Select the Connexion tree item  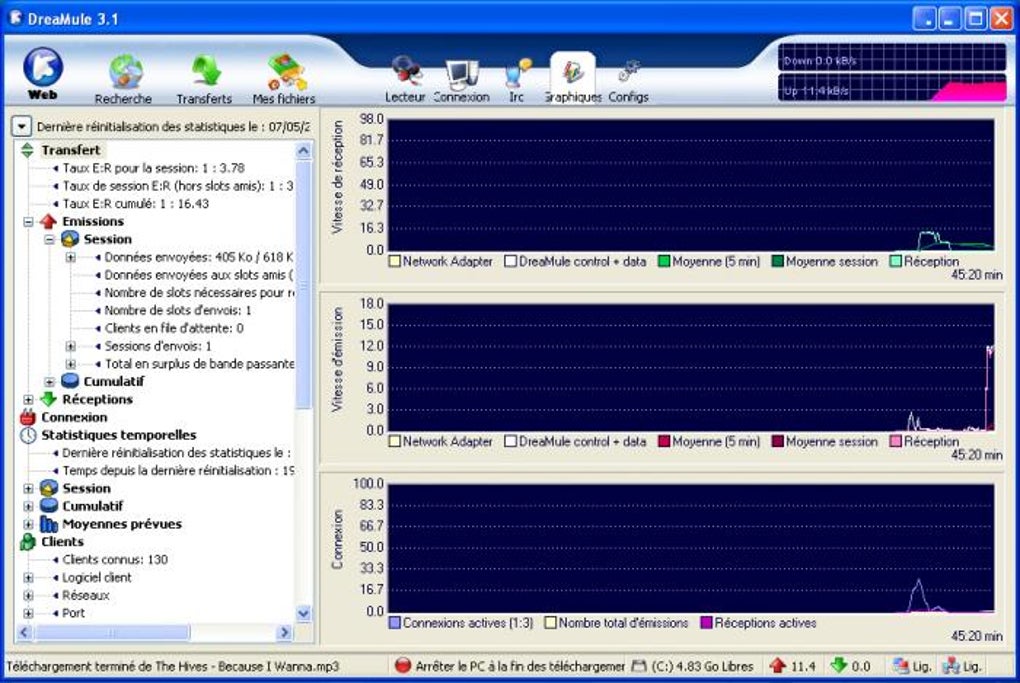point(74,418)
